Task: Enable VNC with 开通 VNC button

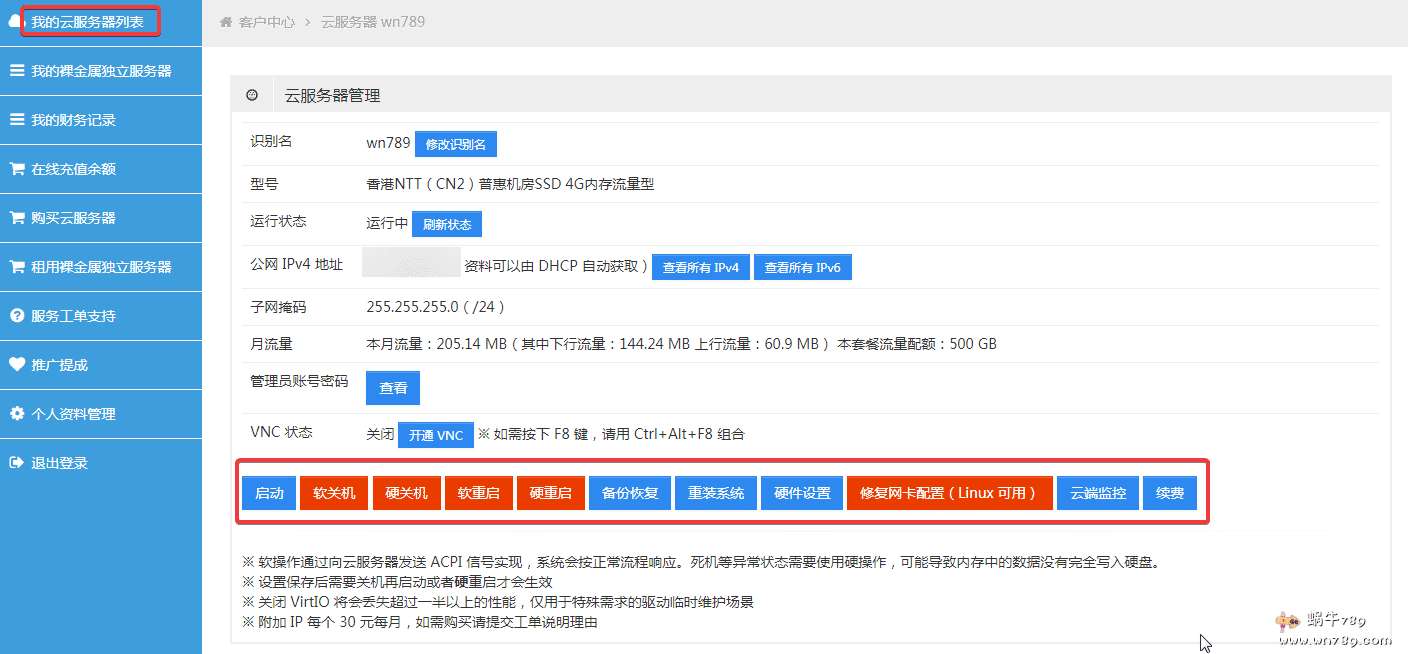Action: click(435, 435)
